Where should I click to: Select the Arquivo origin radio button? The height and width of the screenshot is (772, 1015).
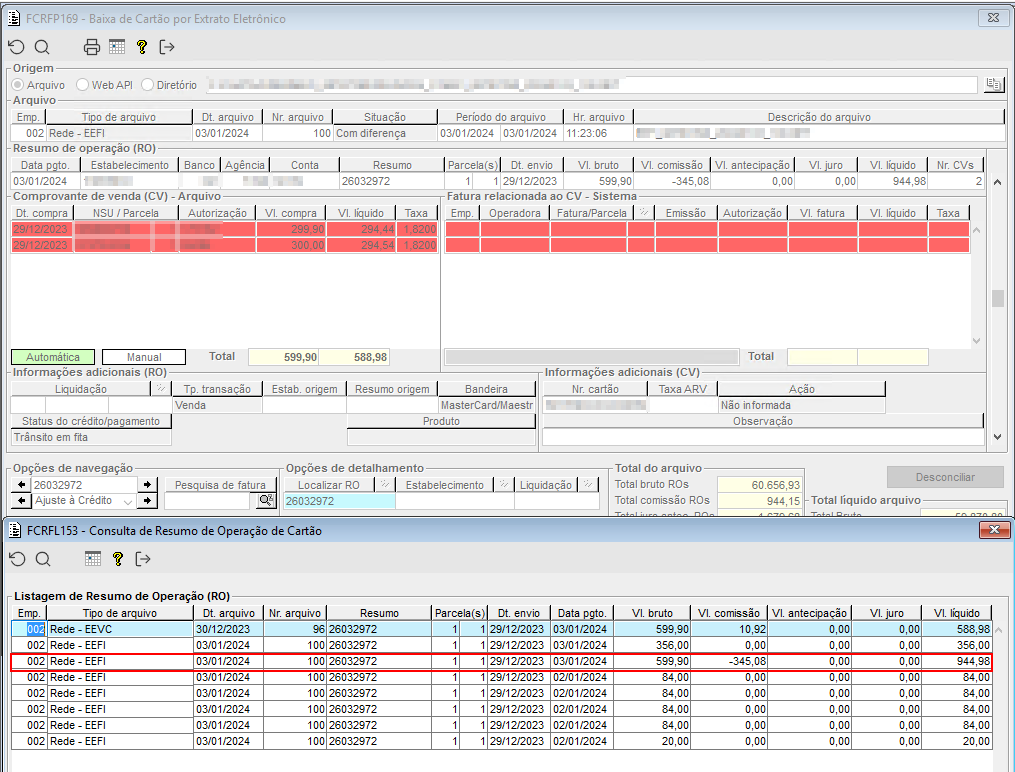coord(18,85)
